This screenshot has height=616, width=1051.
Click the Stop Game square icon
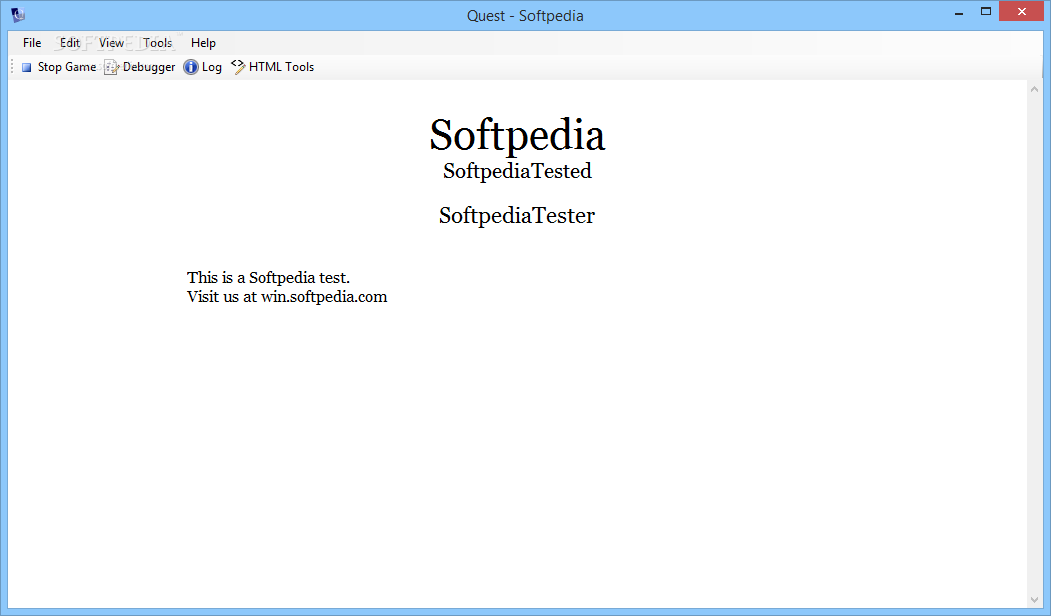(x=27, y=67)
